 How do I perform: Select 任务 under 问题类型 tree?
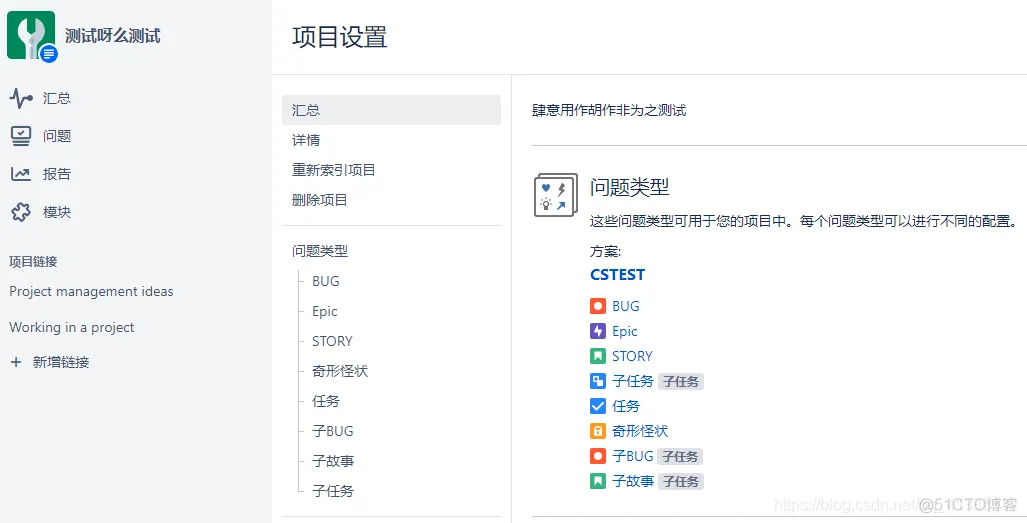(326, 401)
